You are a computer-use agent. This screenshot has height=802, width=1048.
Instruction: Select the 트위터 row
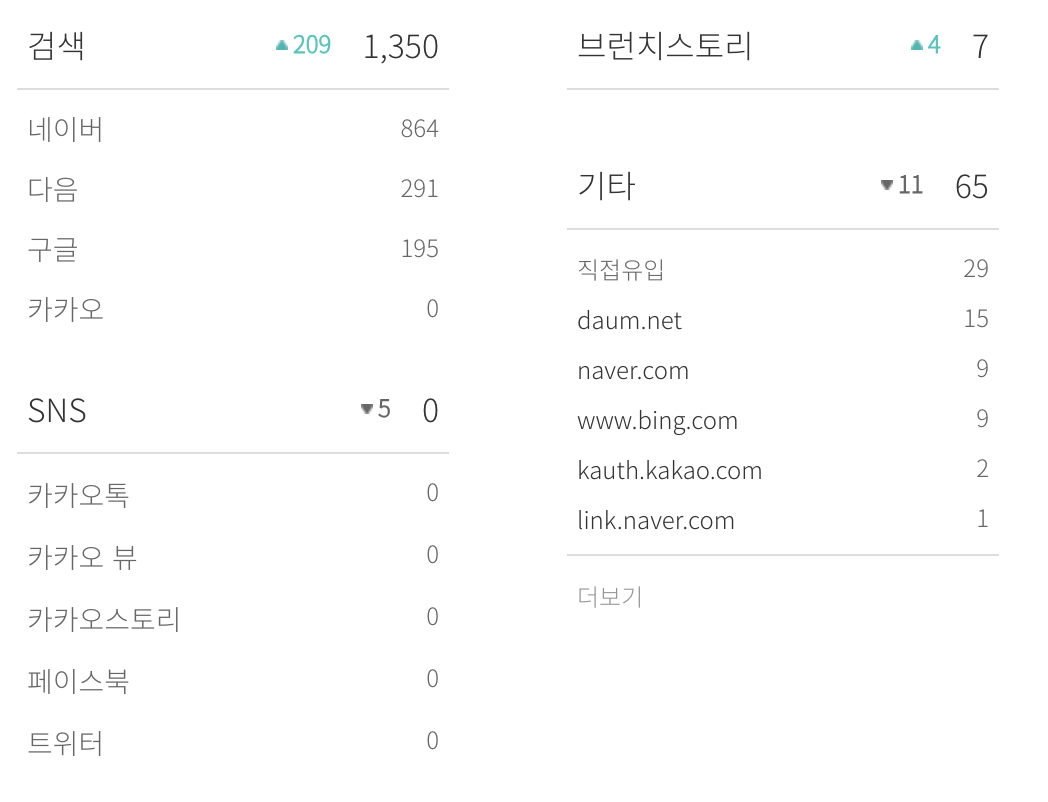coord(233,742)
